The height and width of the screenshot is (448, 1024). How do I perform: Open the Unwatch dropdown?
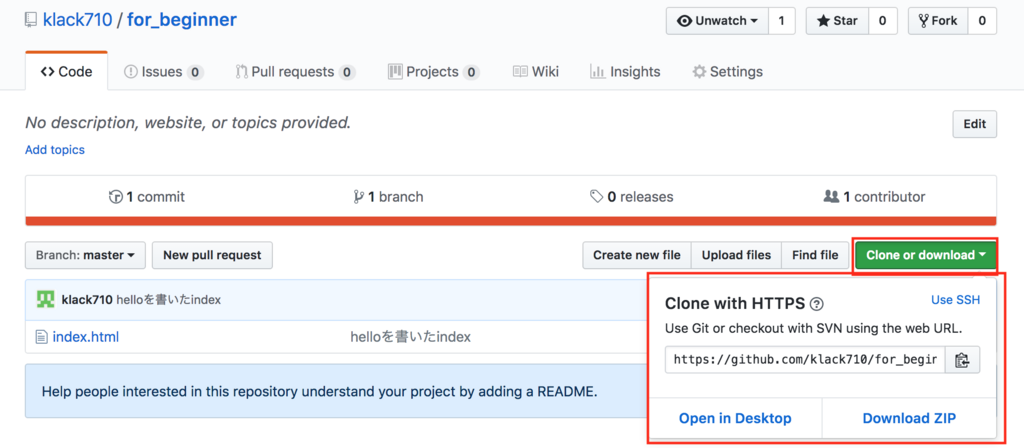tap(717, 21)
